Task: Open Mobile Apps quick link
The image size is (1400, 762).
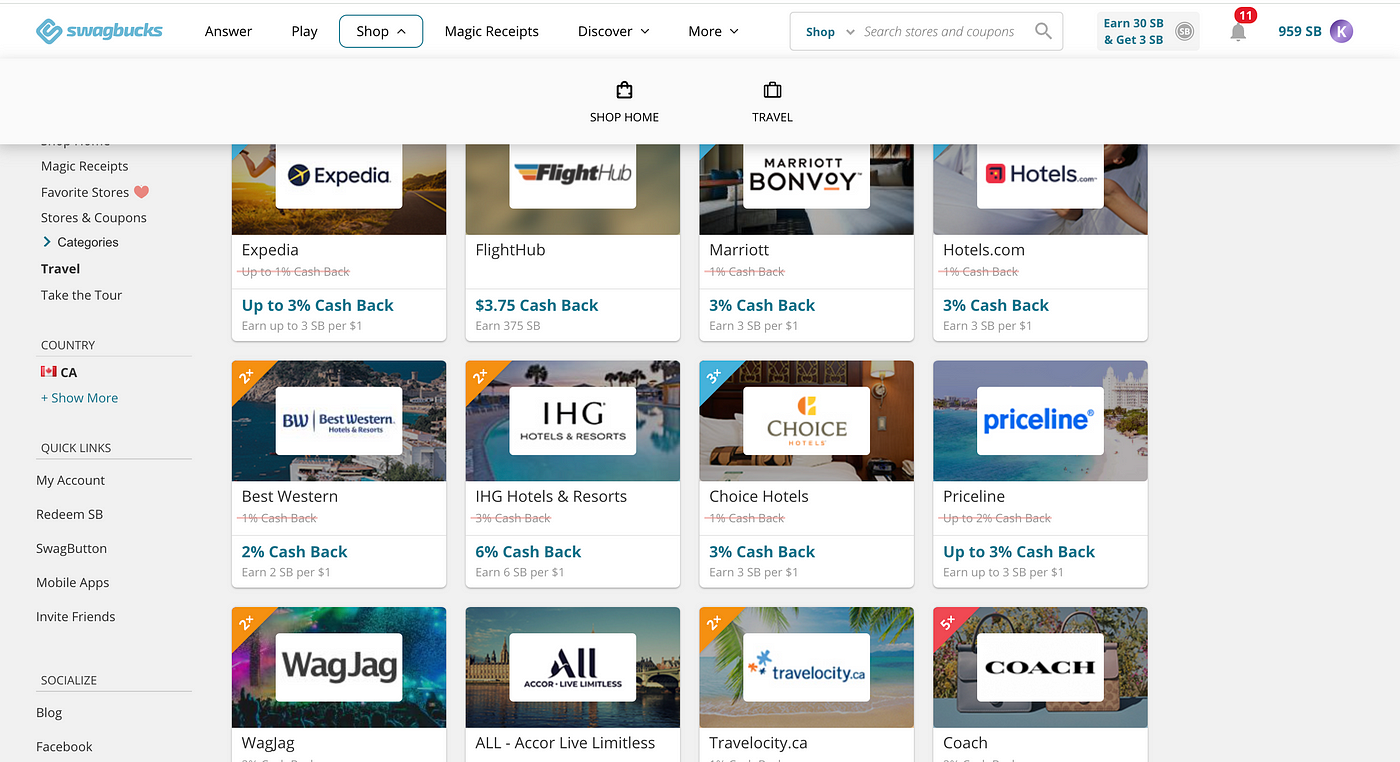Action: [72, 582]
